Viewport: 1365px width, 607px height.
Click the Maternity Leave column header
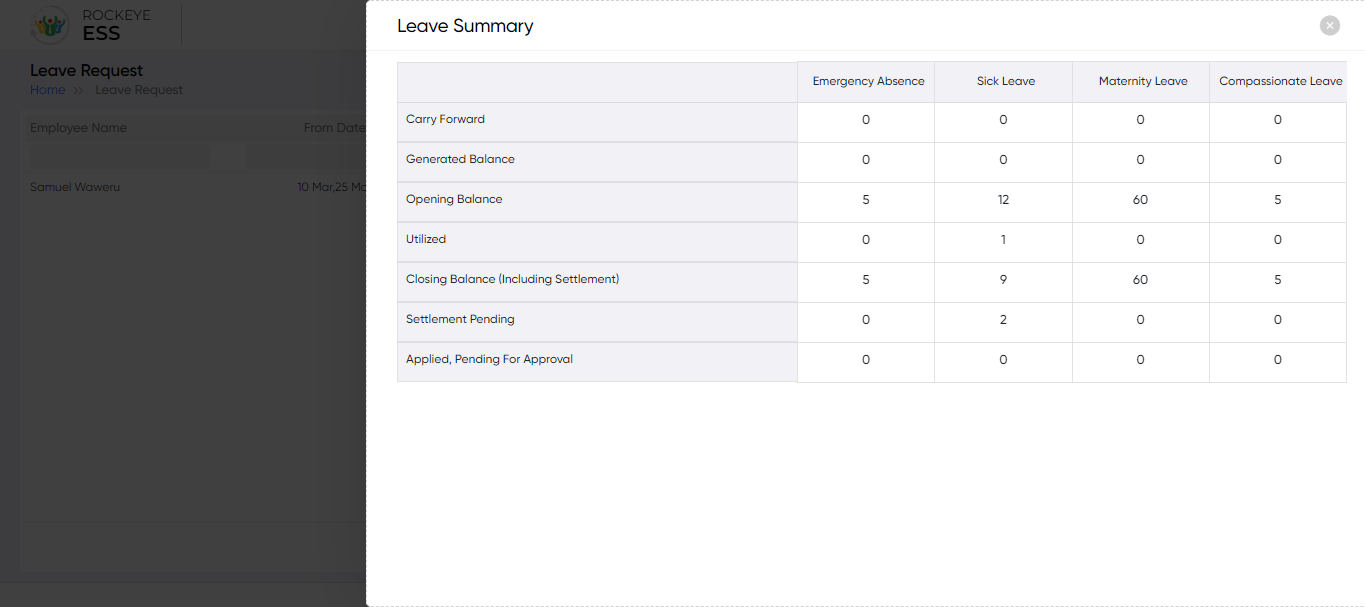1143,82
